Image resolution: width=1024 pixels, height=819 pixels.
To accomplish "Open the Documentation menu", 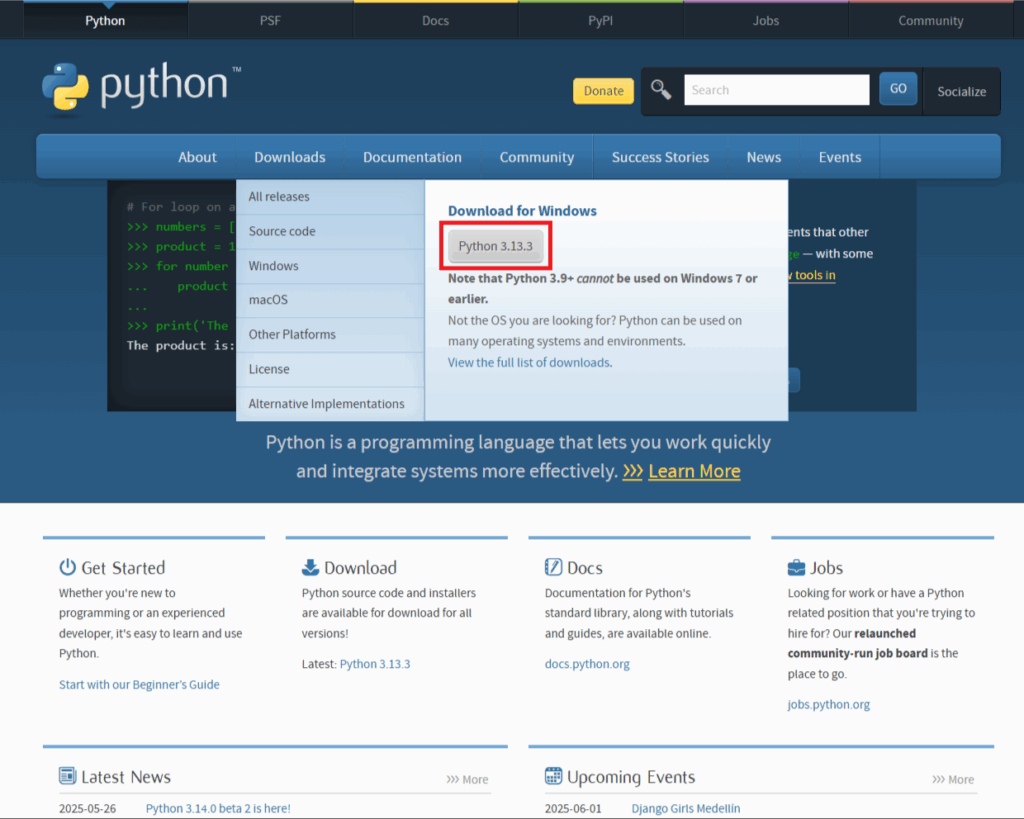I will pos(413,157).
